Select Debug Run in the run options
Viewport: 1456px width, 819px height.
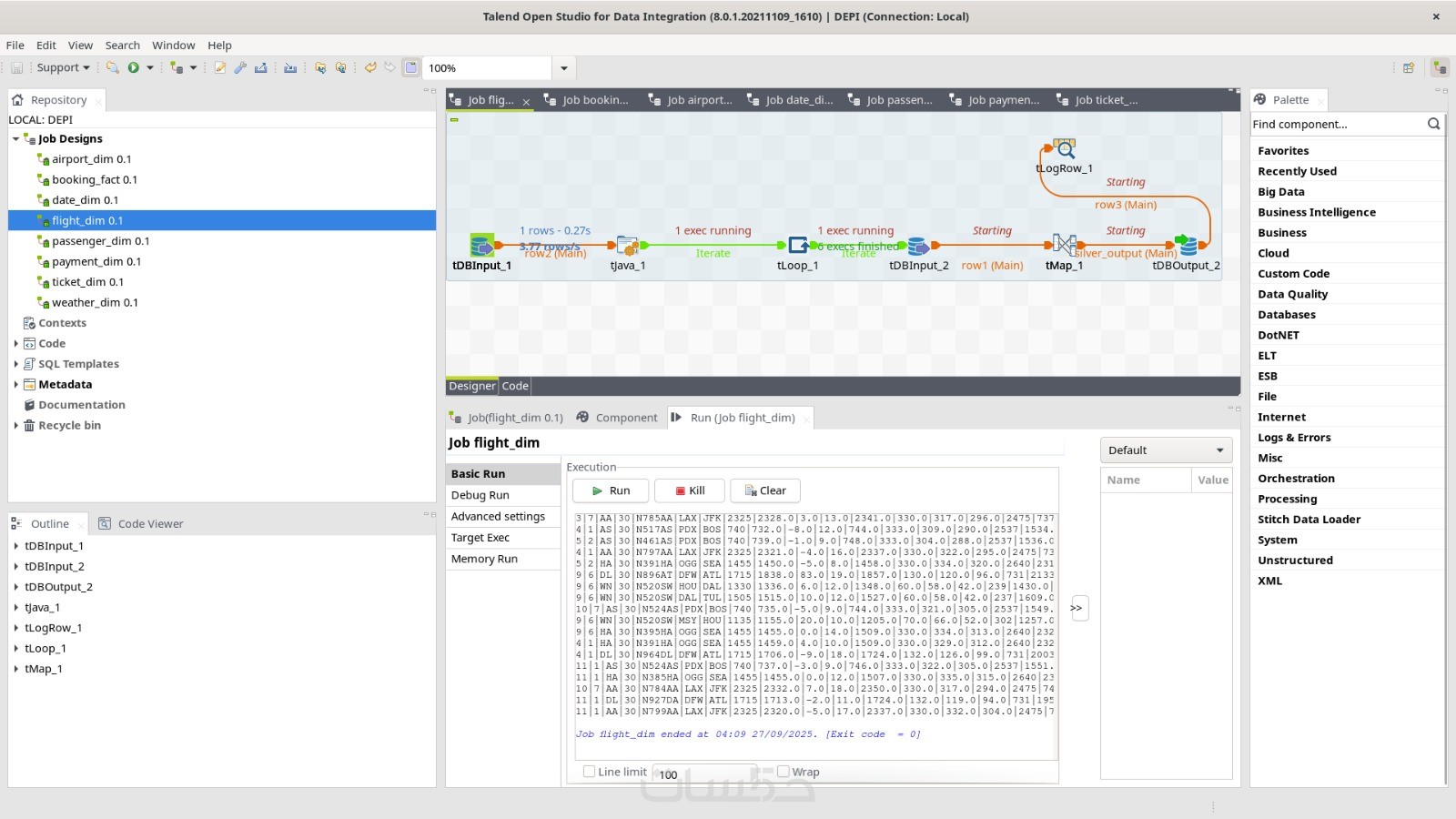[503, 495]
